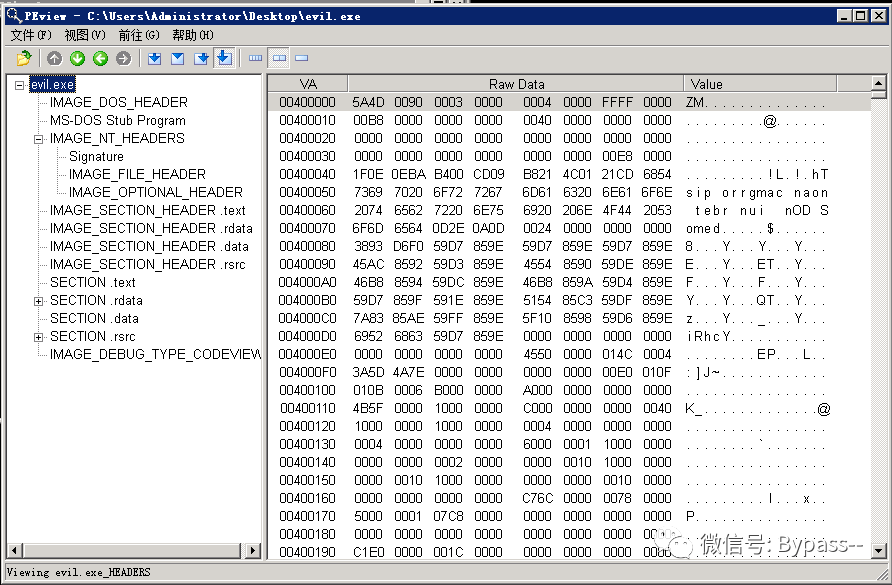Image resolution: width=892 pixels, height=585 pixels.
Task: Select evil.exe in the tree
Action: click(52, 85)
